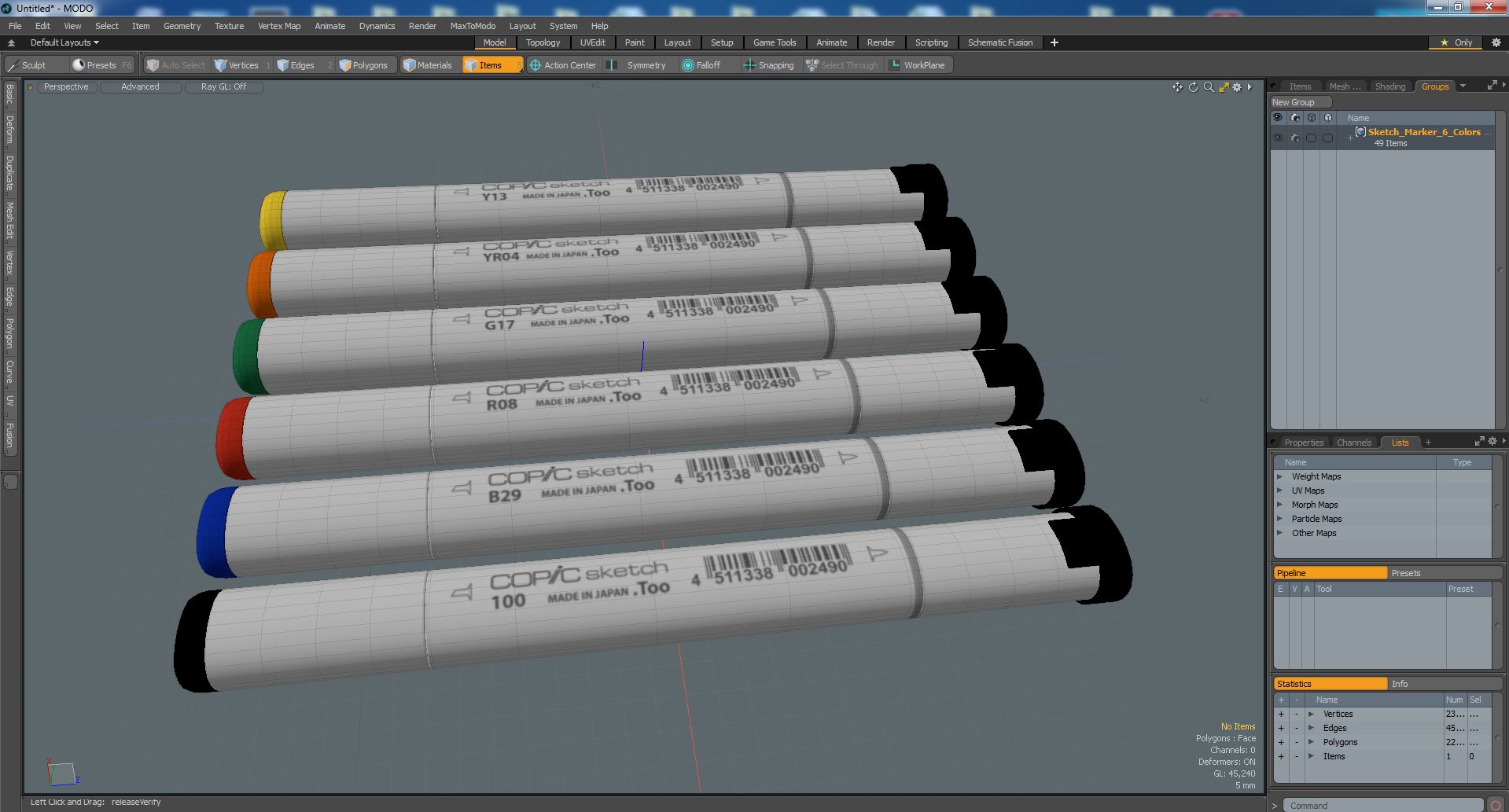Switch to the Channels tab
This screenshot has height=812, width=1509.
click(x=1353, y=443)
